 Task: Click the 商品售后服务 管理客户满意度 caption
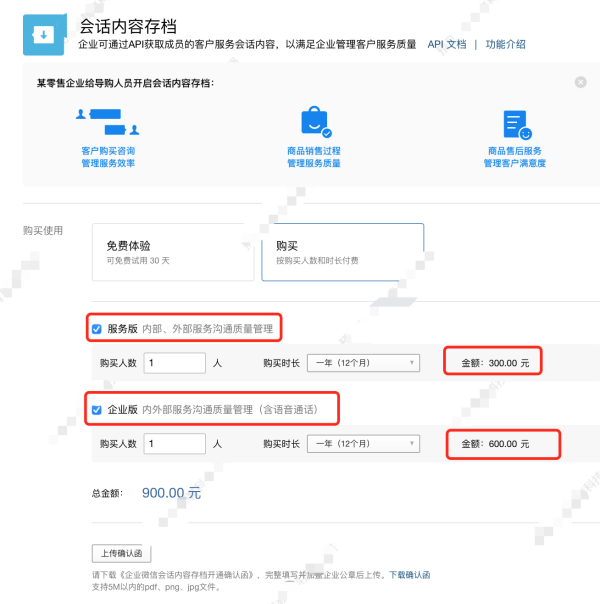[x=515, y=156]
